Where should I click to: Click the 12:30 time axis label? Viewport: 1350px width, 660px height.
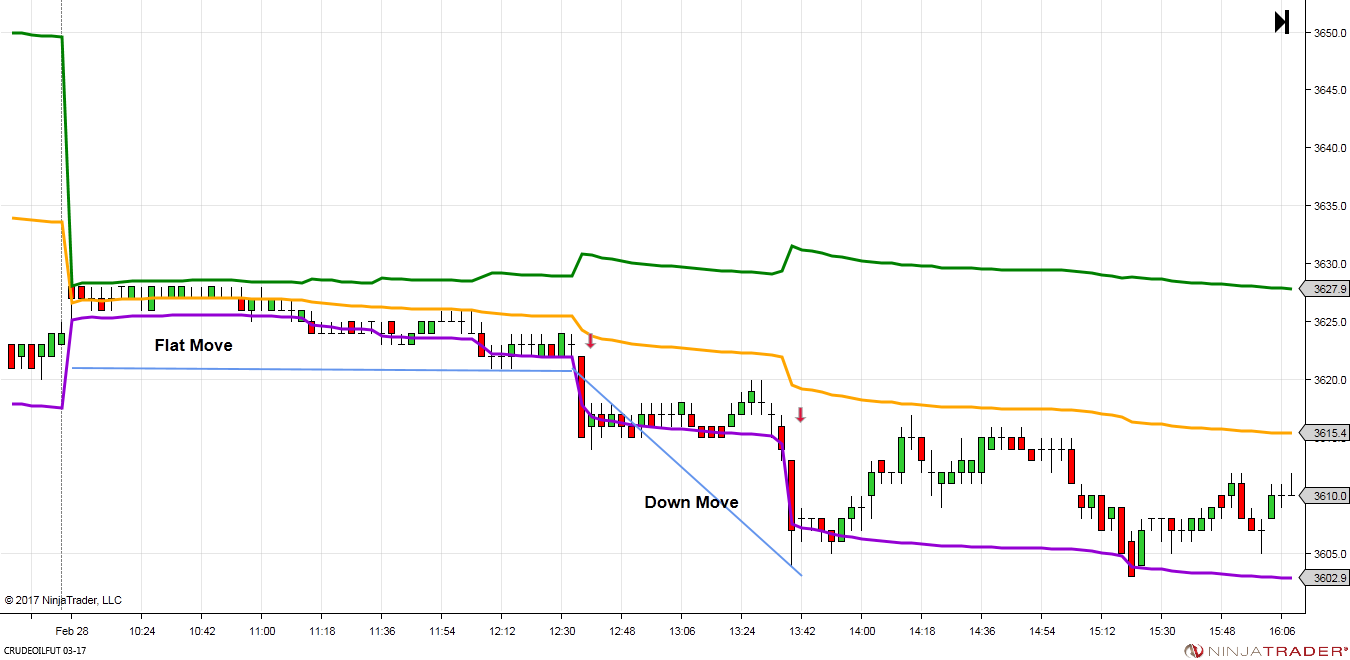[561, 631]
